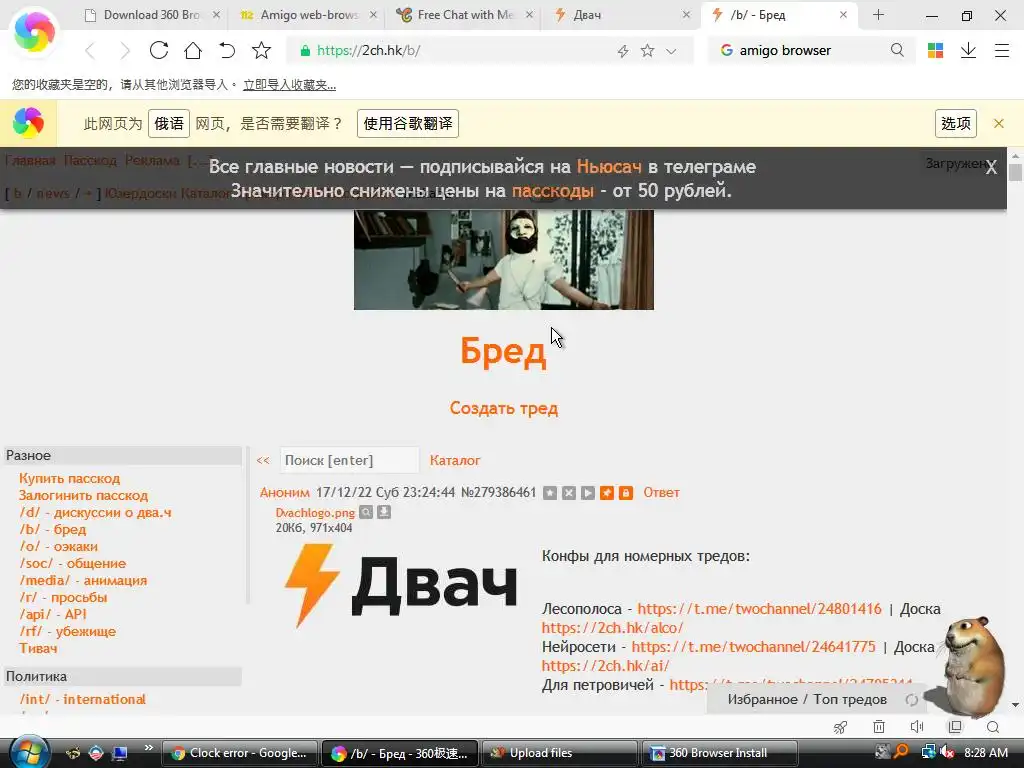Open a new tab with plus button
Screen dimensions: 1024x768
[x=878, y=14]
